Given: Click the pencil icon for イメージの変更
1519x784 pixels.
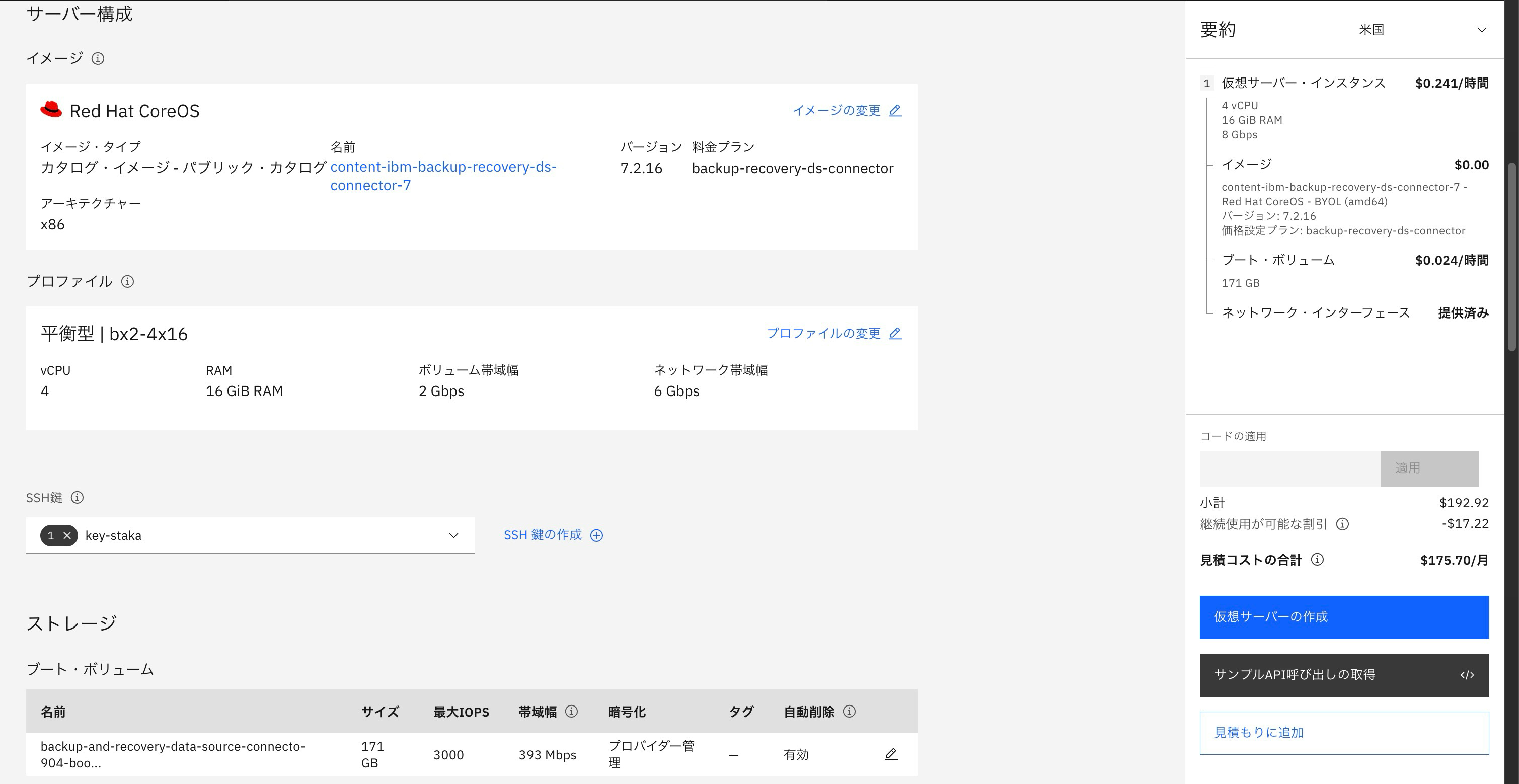Looking at the screenshot, I should tap(895, 110).
